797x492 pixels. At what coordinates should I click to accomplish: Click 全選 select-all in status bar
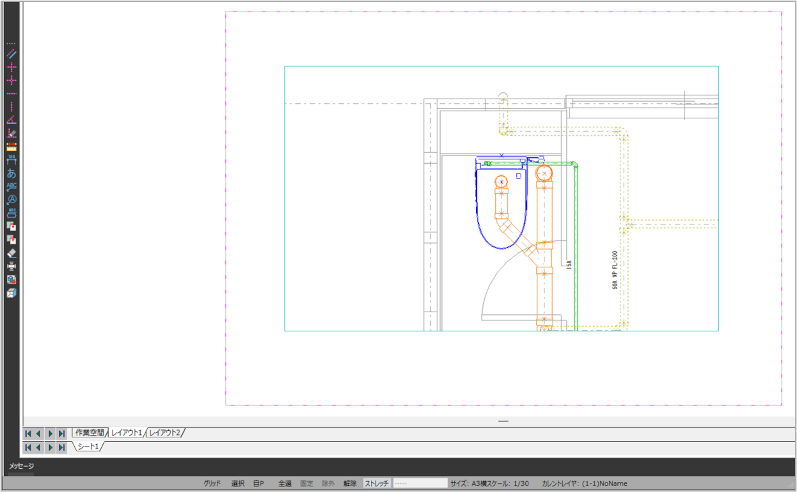click(285, 483)
